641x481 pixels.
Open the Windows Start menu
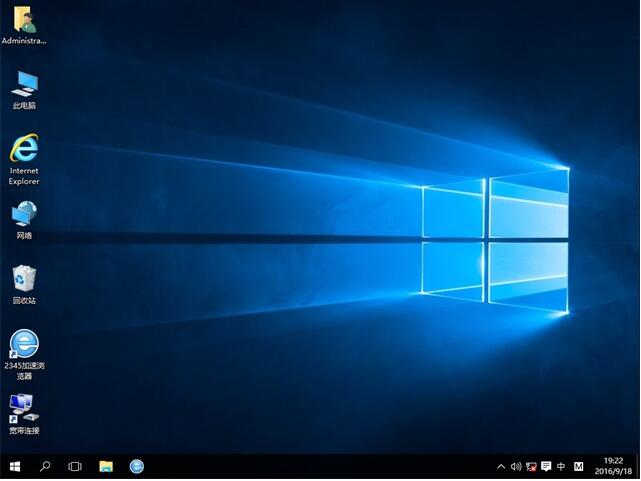click(x=15, y=466)
